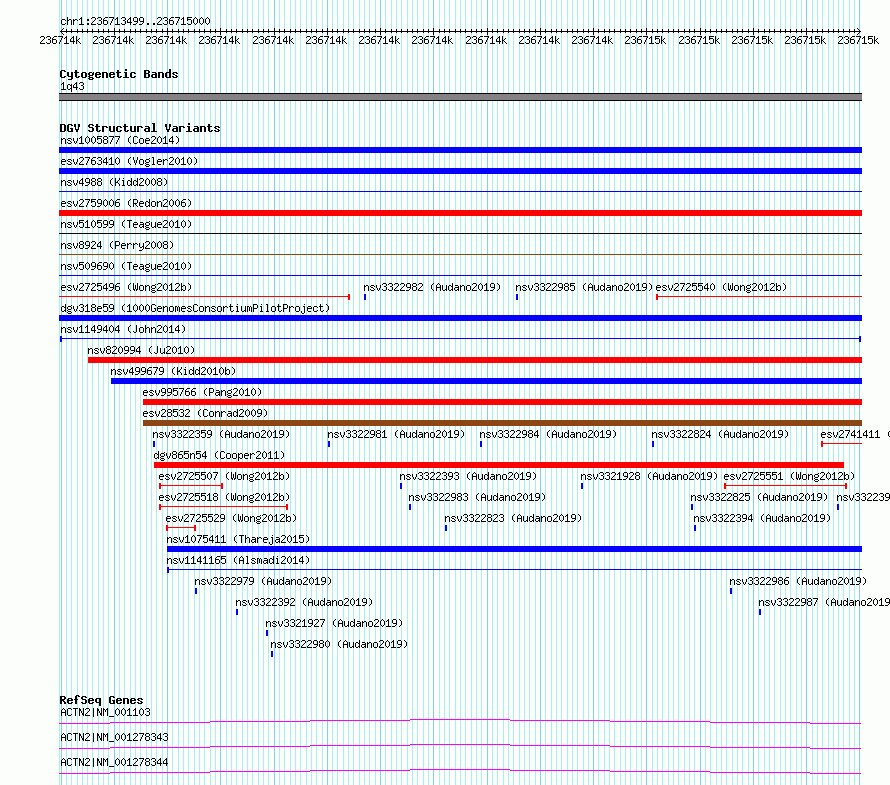Open nsv3322824 (Audano2019) variant label
This screenshot has width=890, height=785.
tap(720, 434)
